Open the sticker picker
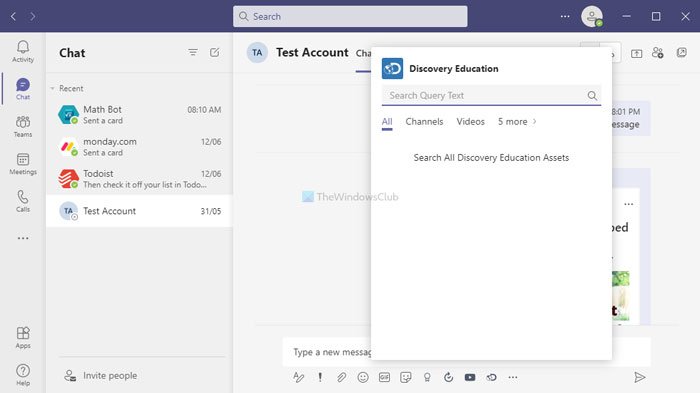The height and width of the screenshot is (393, 700). click(x=406, y=377)
